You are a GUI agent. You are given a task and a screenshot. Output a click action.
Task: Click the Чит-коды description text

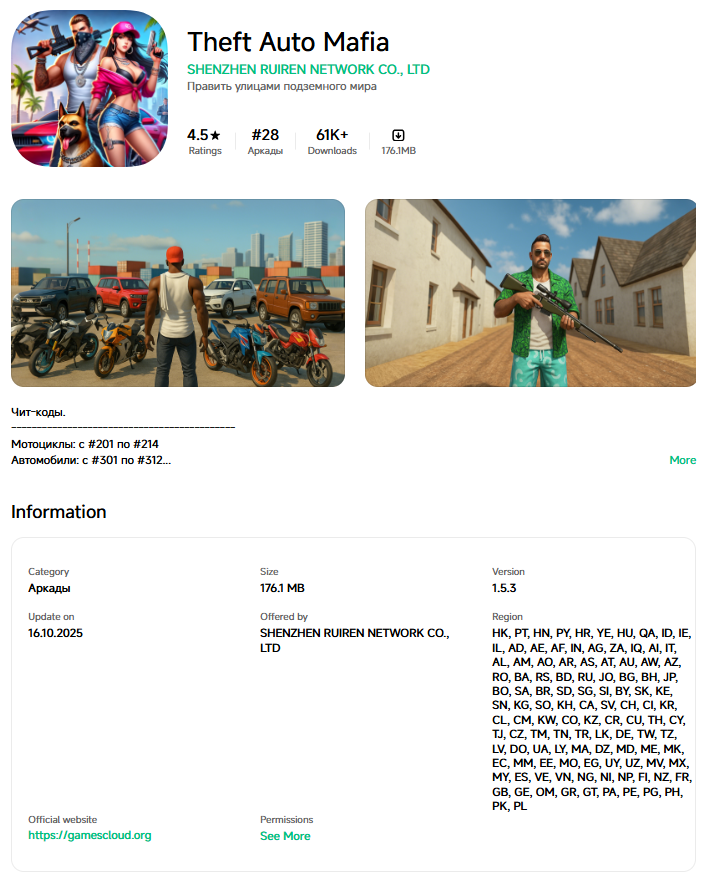(x=39, y=412)
